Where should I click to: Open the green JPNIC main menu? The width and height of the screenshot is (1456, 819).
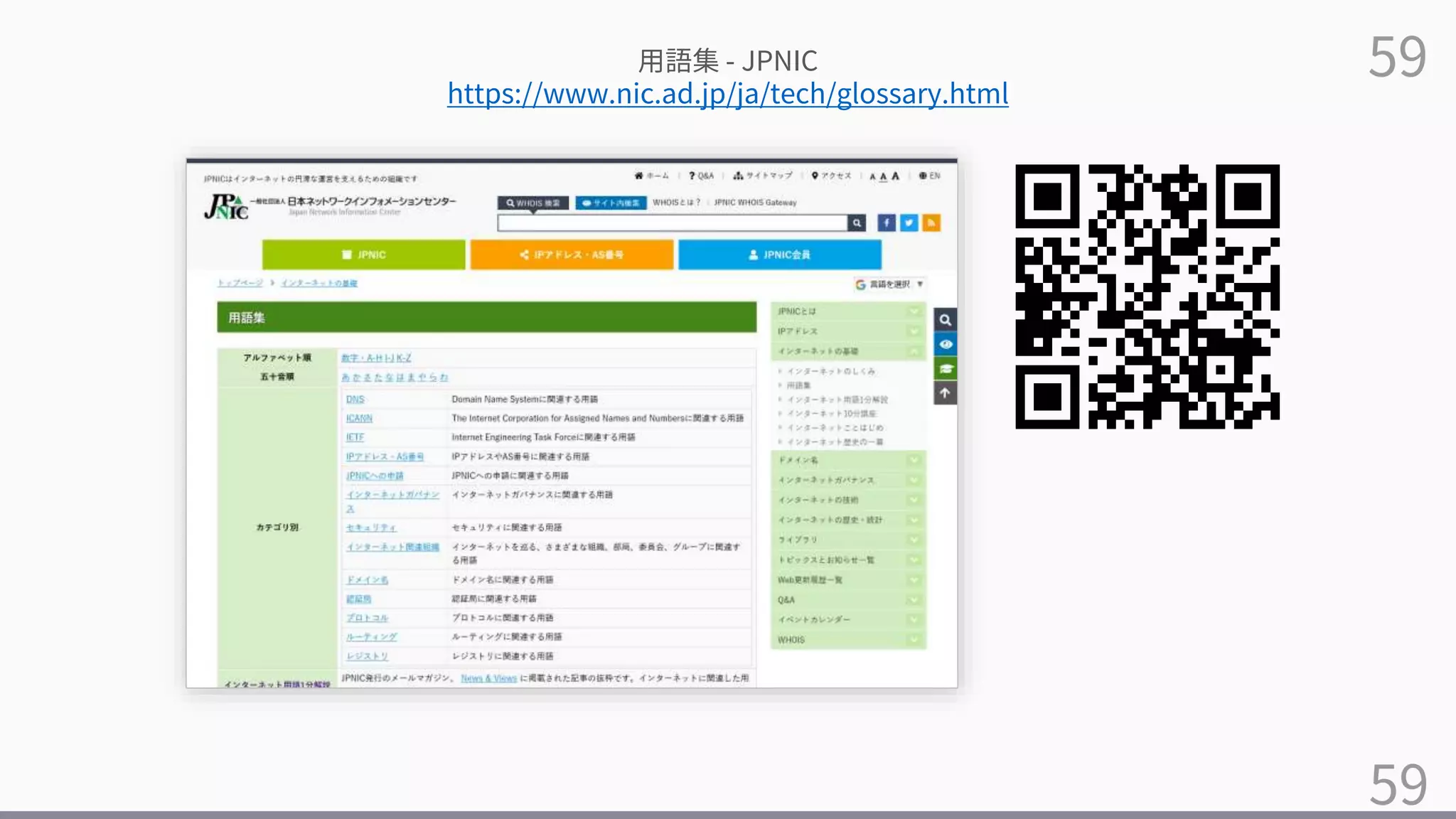[364, 255]
